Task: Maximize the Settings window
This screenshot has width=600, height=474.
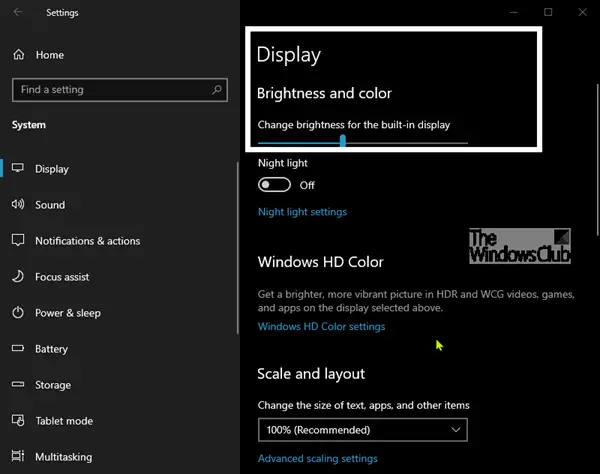Action: click(548, 12)
